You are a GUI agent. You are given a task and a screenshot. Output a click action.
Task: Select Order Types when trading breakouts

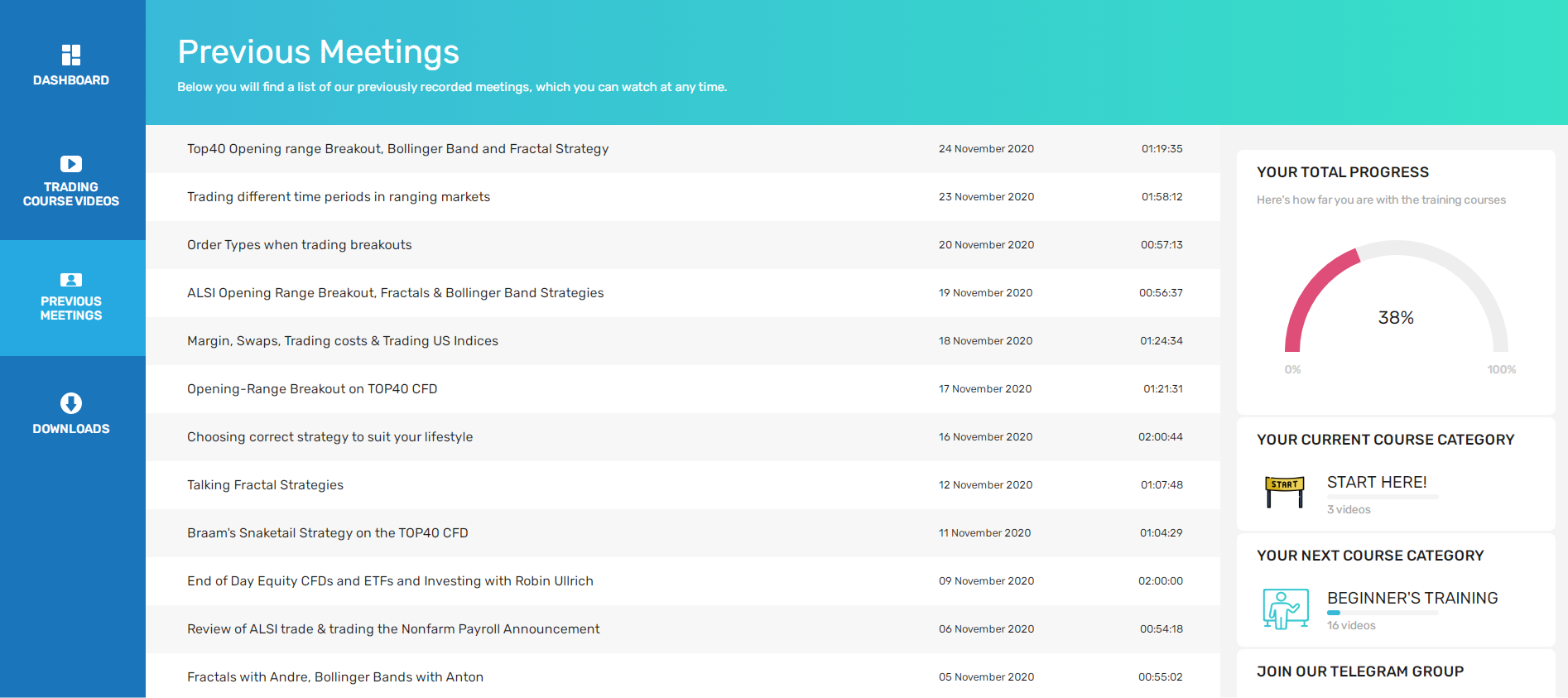point(299,245)
